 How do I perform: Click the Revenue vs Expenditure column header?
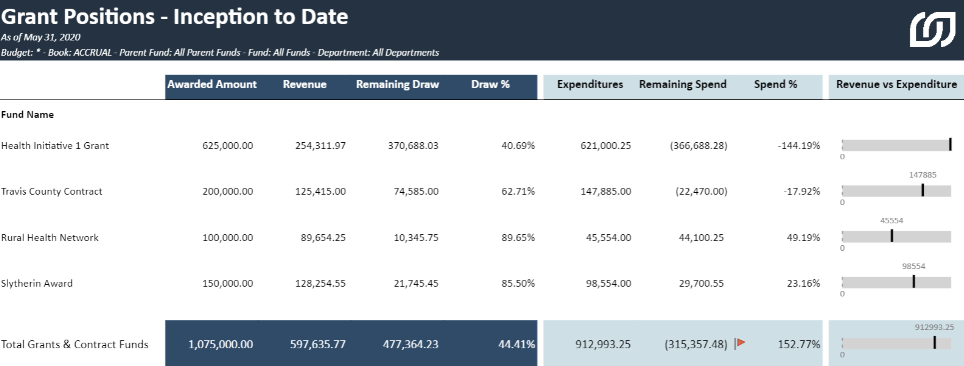pos(897,85)
